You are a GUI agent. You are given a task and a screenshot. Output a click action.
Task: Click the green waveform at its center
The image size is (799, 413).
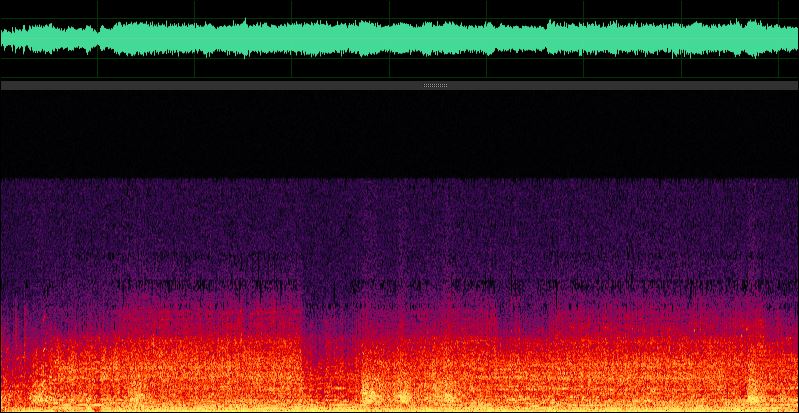tap(400, 39)
